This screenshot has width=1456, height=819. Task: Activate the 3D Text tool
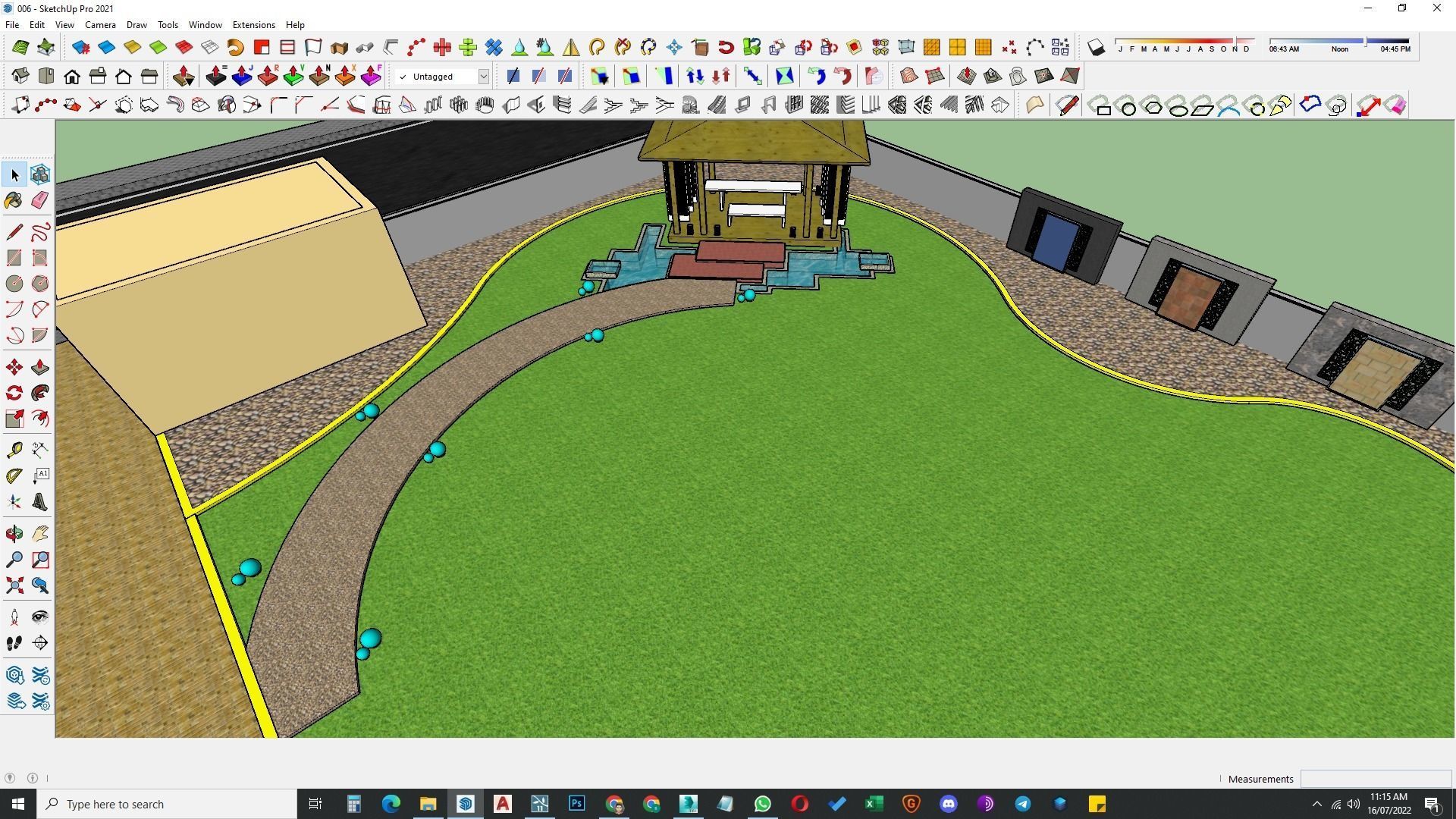pos(40,502)
